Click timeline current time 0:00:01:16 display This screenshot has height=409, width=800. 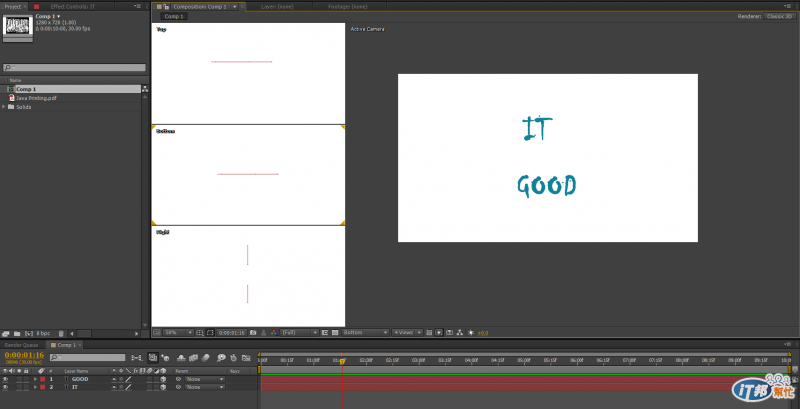coord(24,355)
